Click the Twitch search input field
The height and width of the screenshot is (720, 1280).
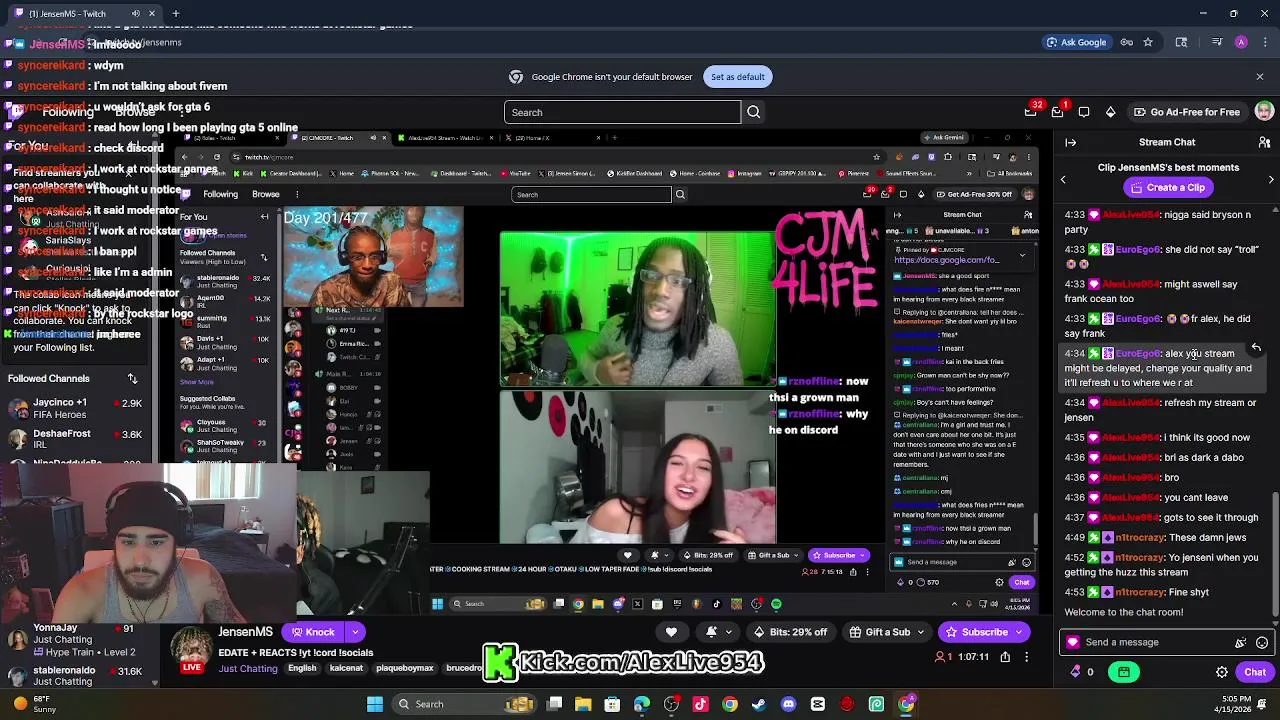[622, 112]
